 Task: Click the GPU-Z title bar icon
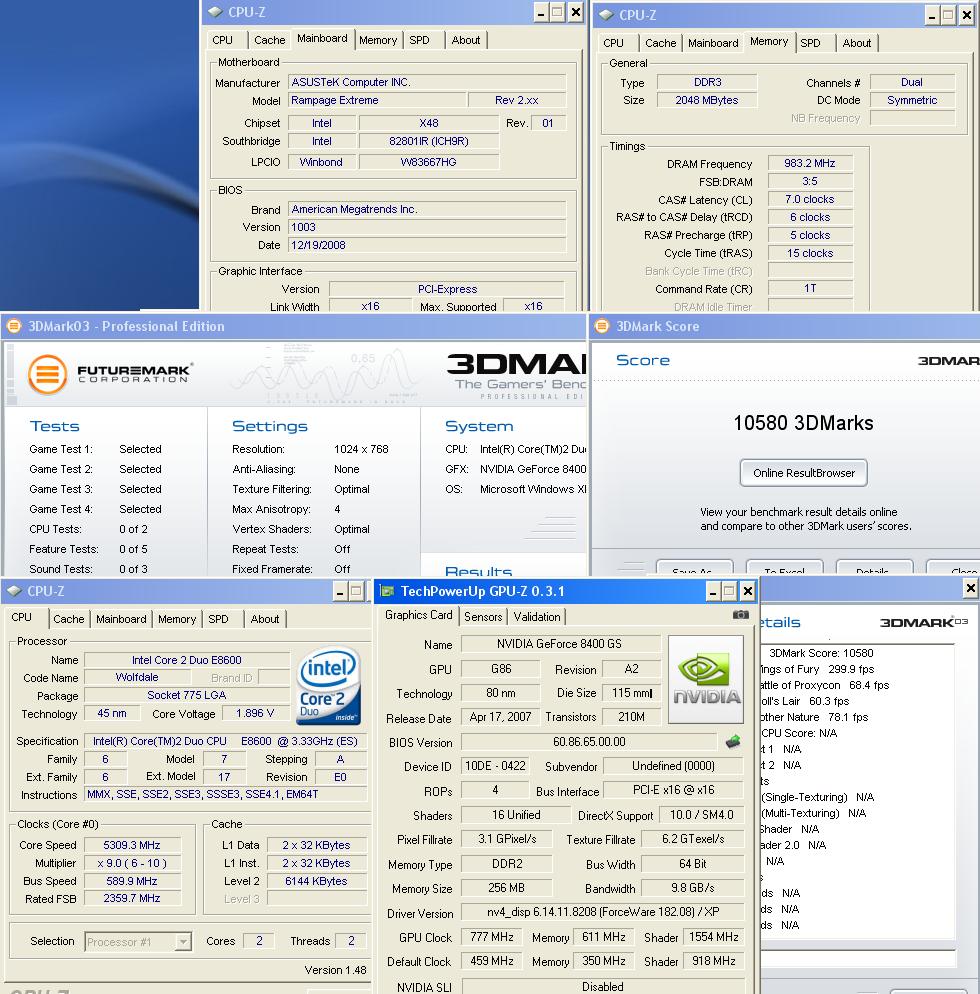(387, 591)
